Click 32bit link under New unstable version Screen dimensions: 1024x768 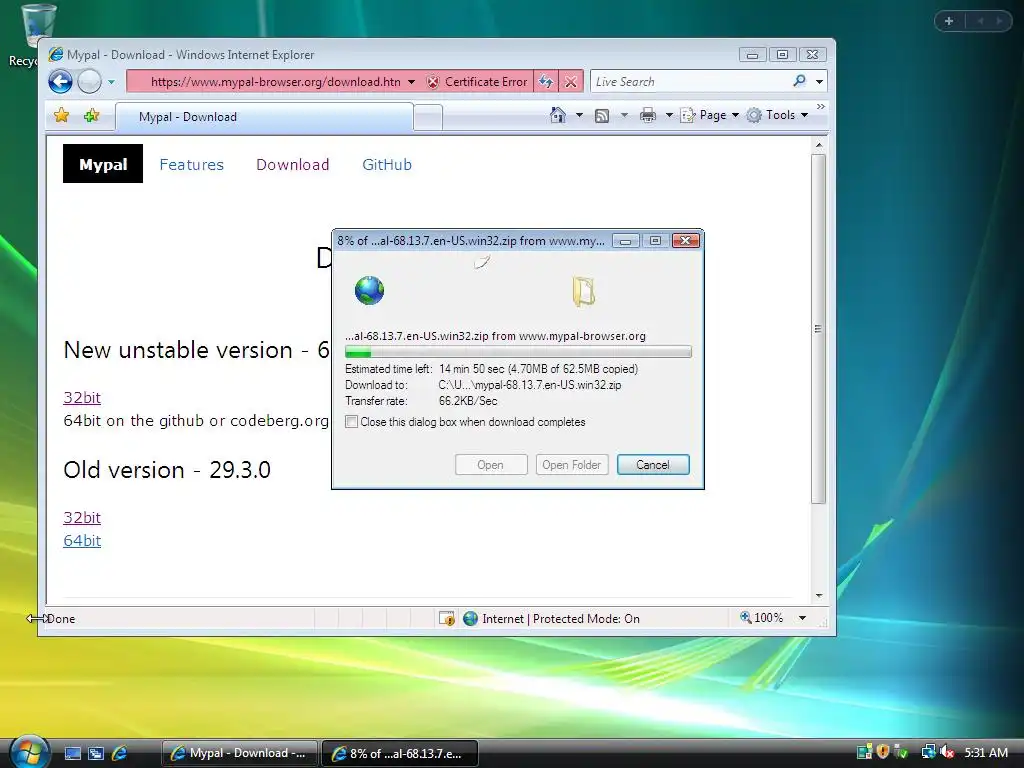[82, 397]
